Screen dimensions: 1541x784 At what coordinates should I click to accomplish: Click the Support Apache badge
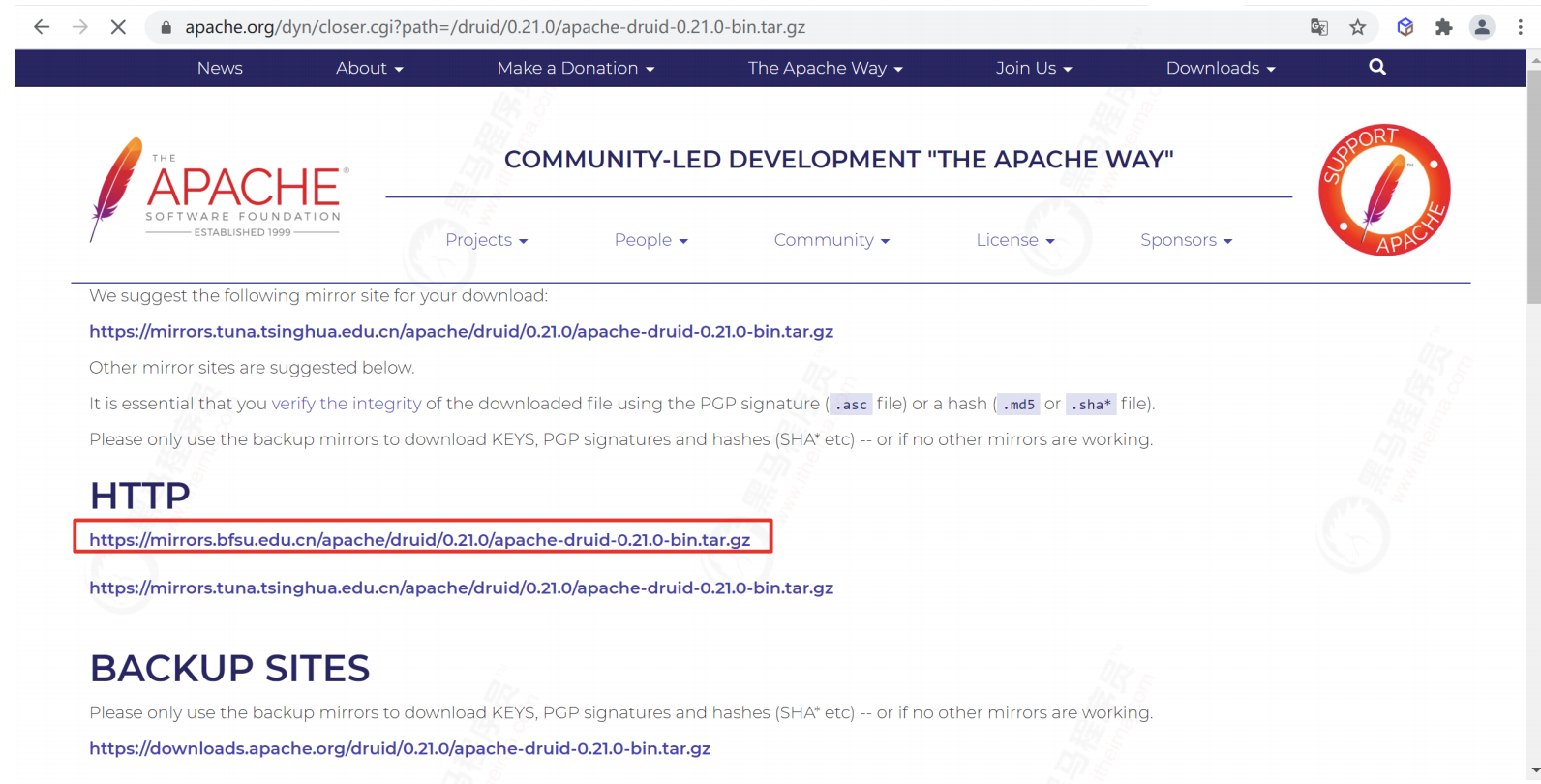click(x=1384, y=190)
